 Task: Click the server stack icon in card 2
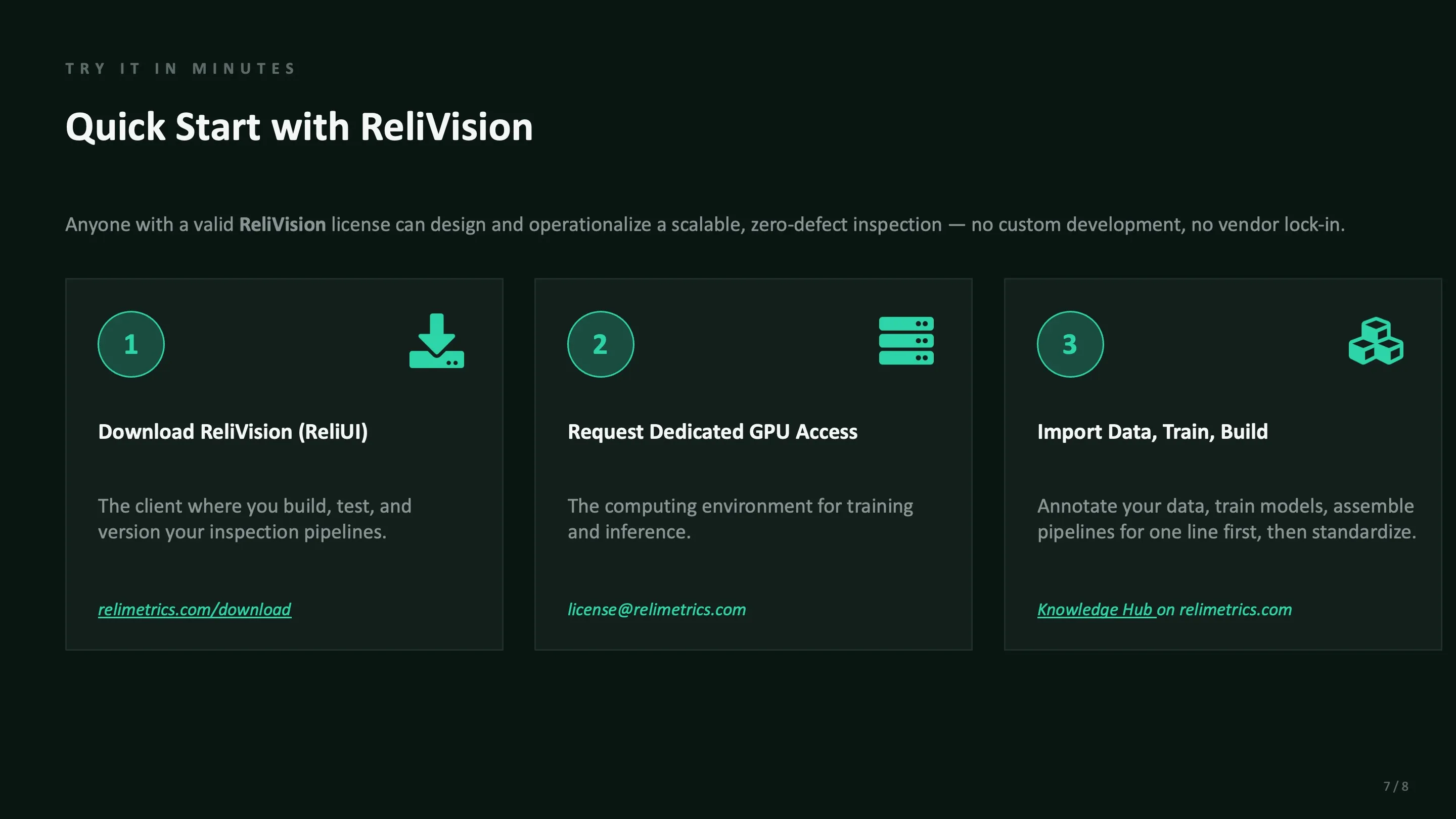(906, 341)
